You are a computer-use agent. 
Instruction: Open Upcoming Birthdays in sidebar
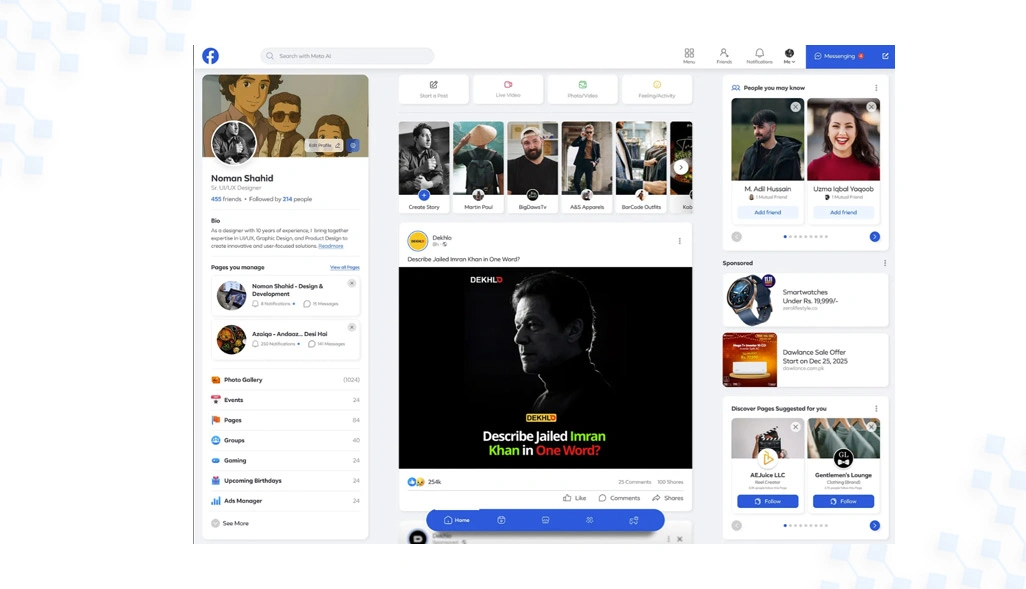coord(285,480)
